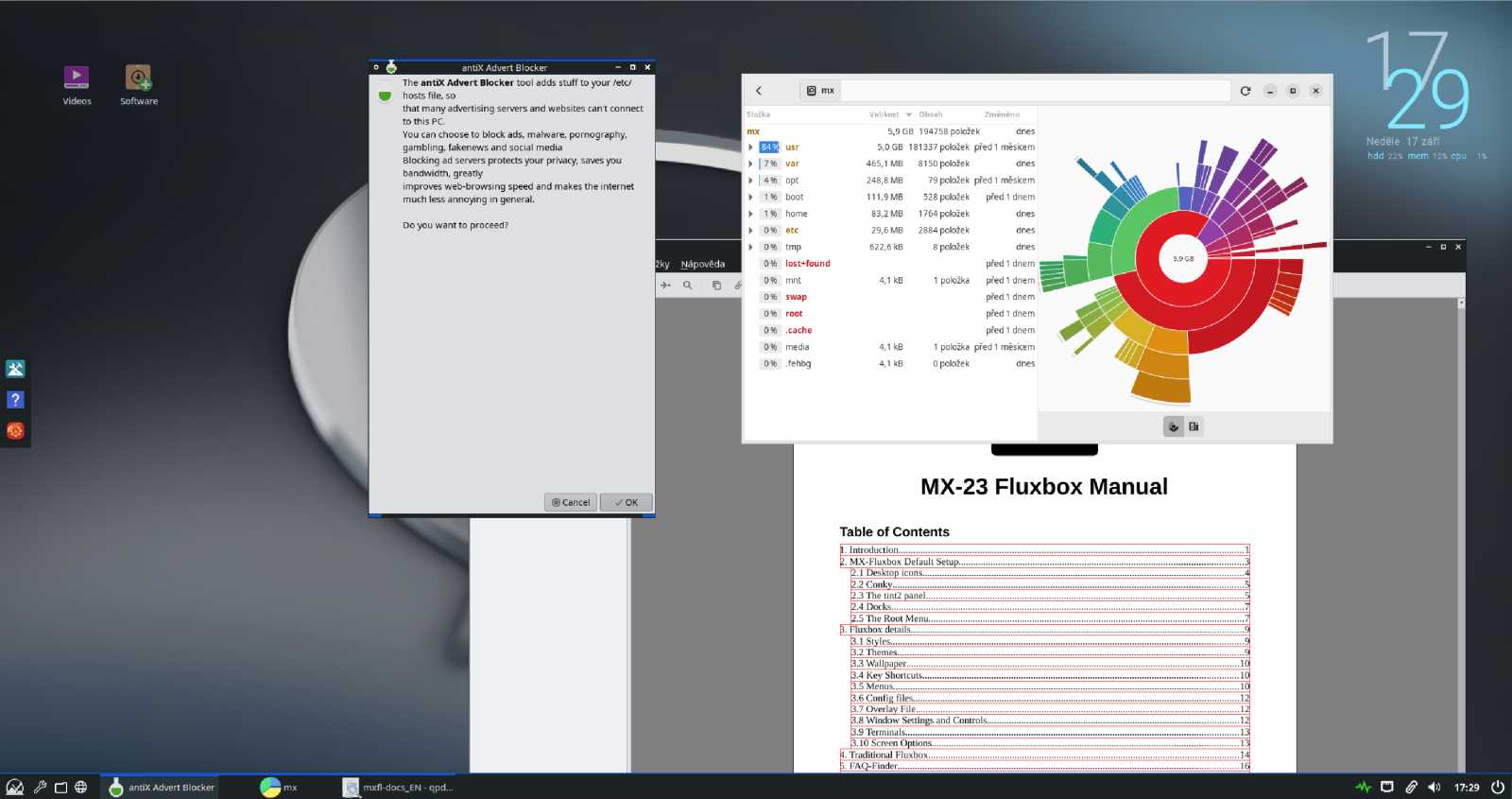The width and height of the screenshot is (1512, 799).
Task: Go back in the disk usage analyzer
Action: (759, 91)
